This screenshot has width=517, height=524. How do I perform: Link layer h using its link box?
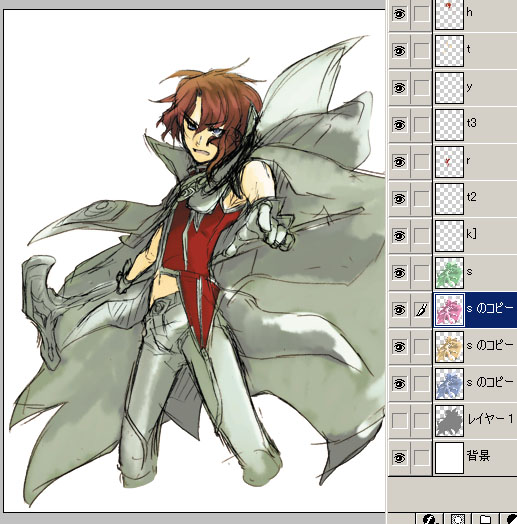[421, 14]
